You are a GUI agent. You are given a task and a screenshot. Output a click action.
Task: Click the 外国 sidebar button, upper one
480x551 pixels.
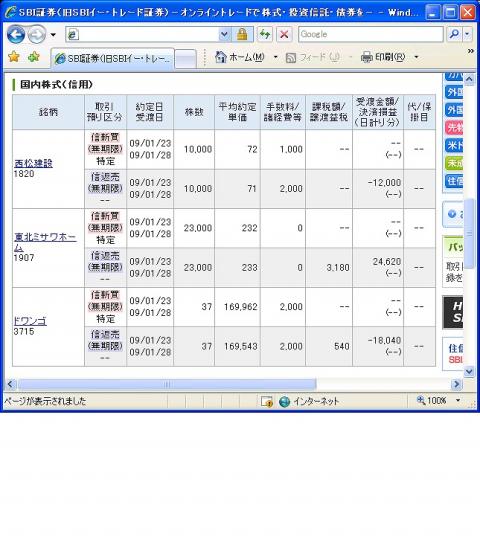pos(454,92)
